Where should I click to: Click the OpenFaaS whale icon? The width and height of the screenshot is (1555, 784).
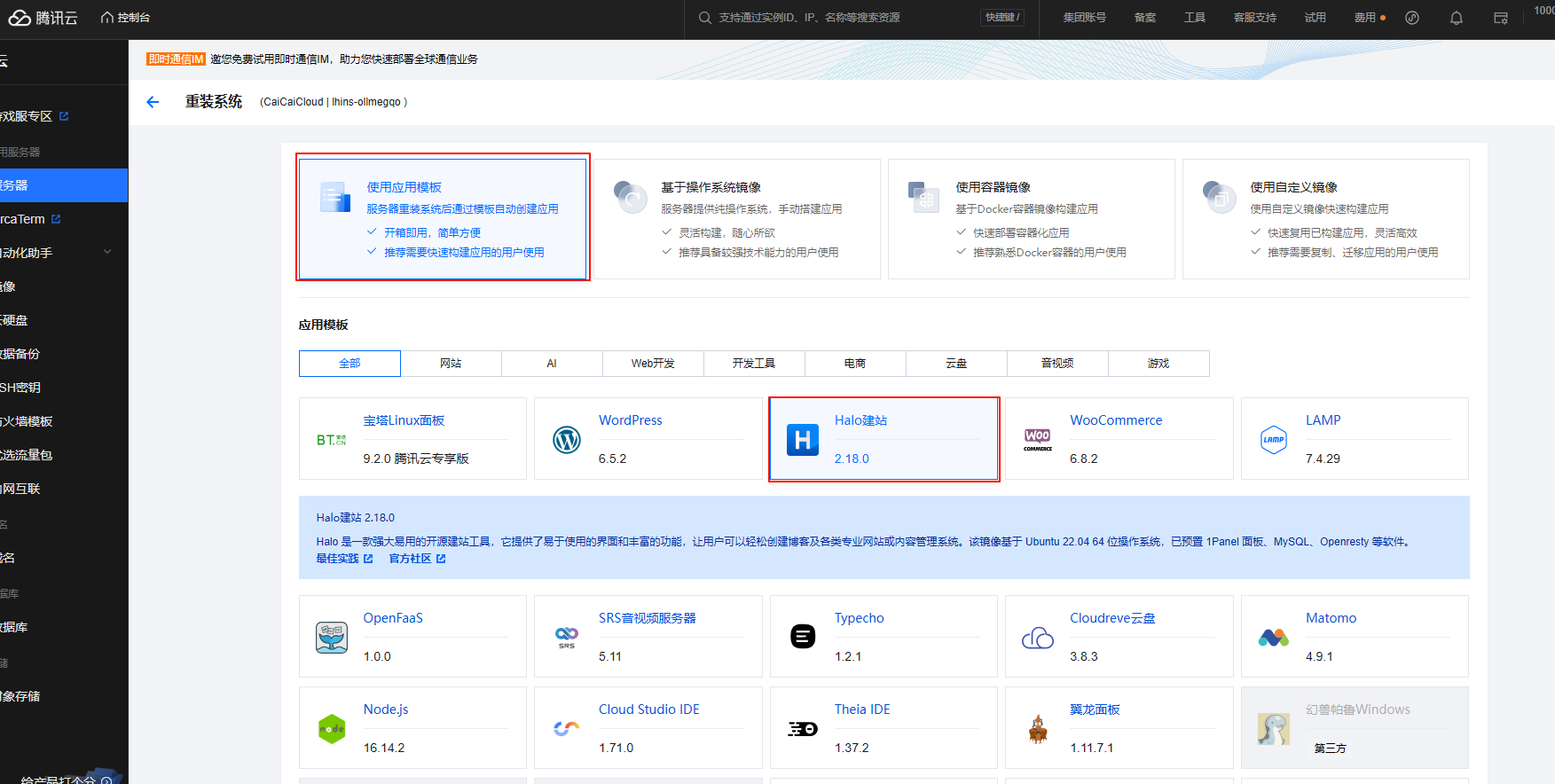point(332,637)
